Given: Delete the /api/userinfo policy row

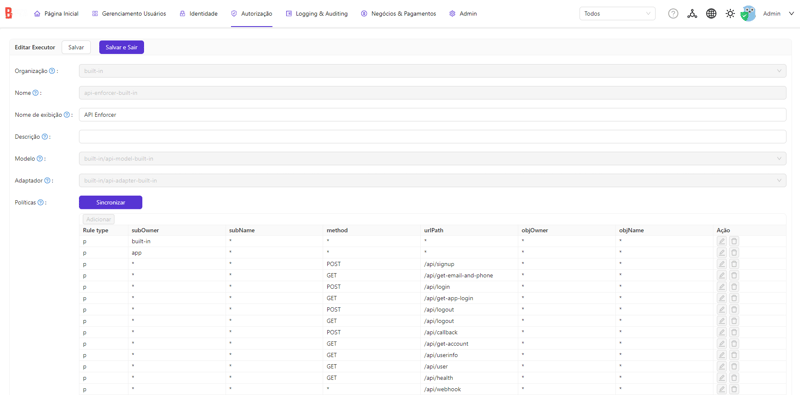Looking at the screenshot, I should click(x=734, y=355).
